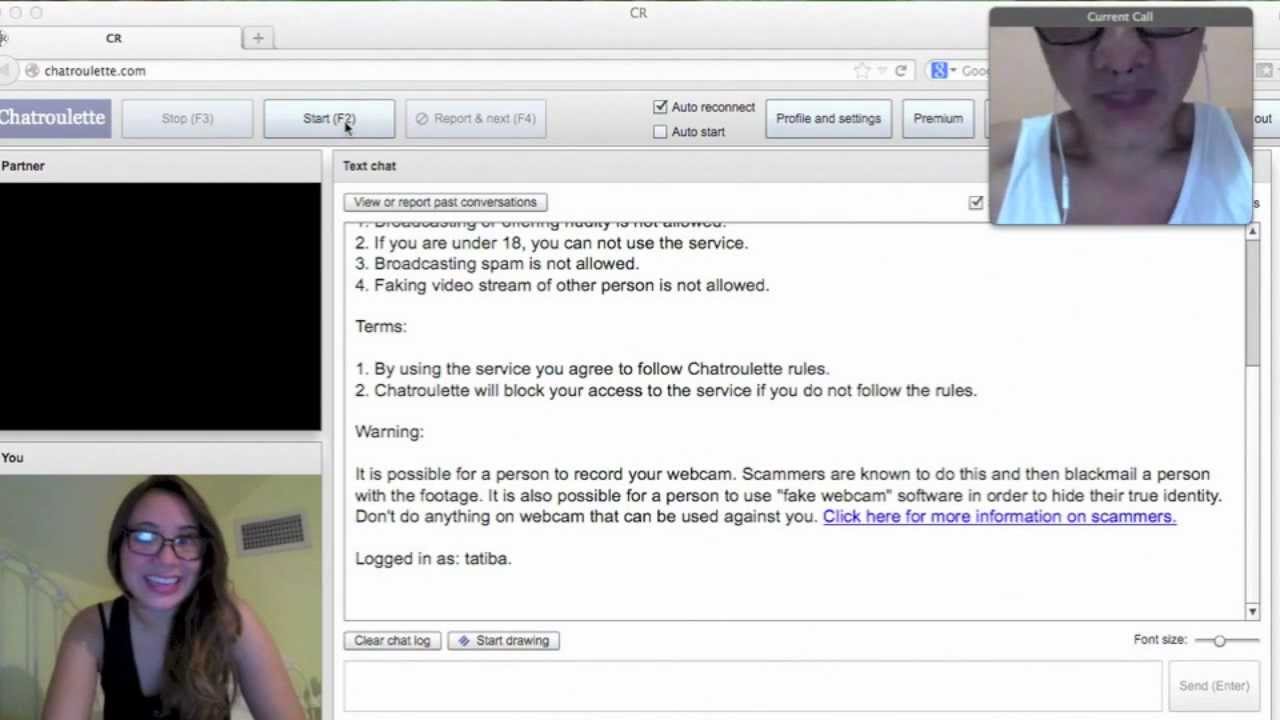Click 'Current Call' title bar

1120,16
